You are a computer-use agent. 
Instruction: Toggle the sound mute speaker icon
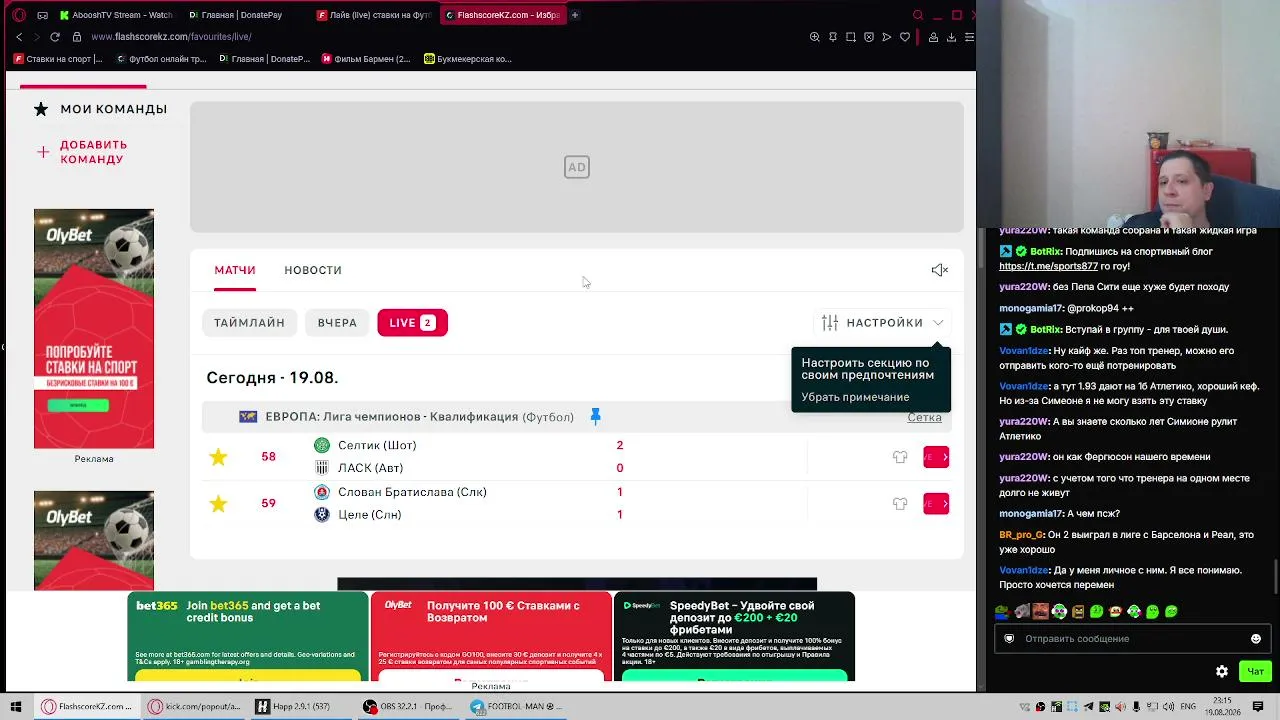(x=939, y=270)
